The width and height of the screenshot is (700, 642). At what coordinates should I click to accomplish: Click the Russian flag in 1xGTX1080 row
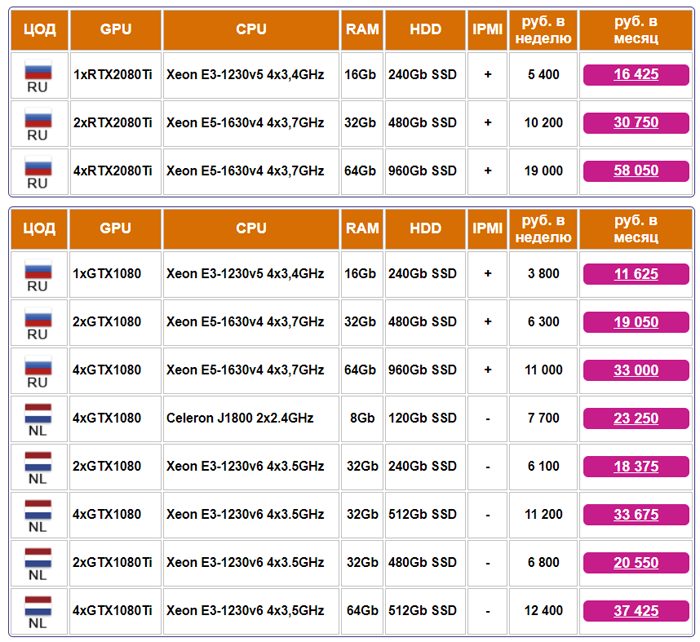click(x=38, y=269)
